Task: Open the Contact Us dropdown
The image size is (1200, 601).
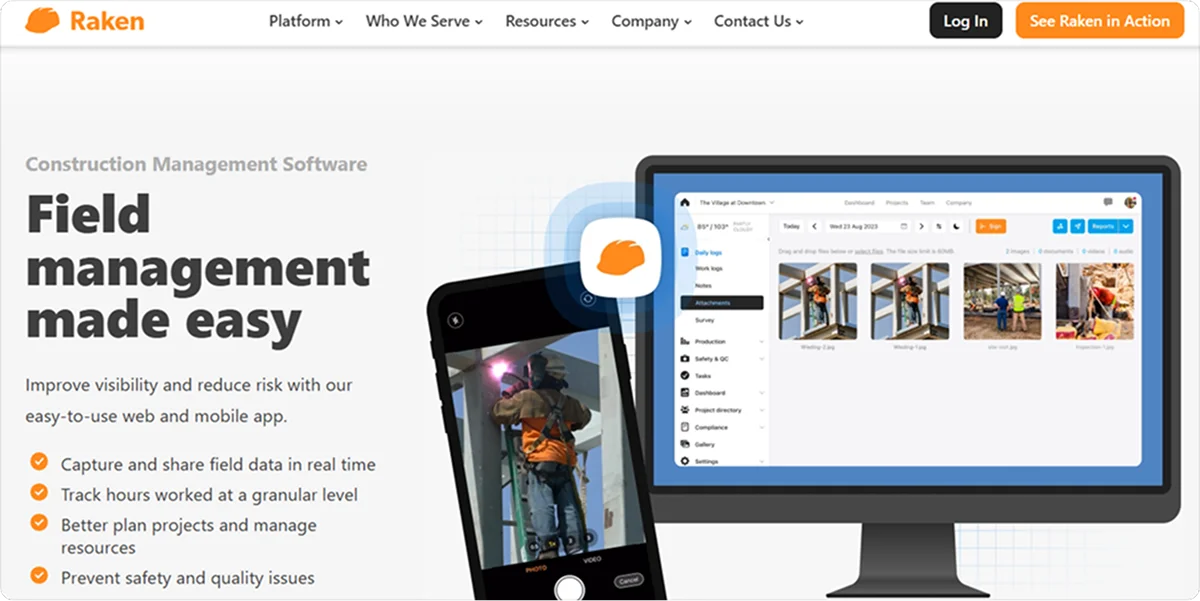Action: pos(759,21)
